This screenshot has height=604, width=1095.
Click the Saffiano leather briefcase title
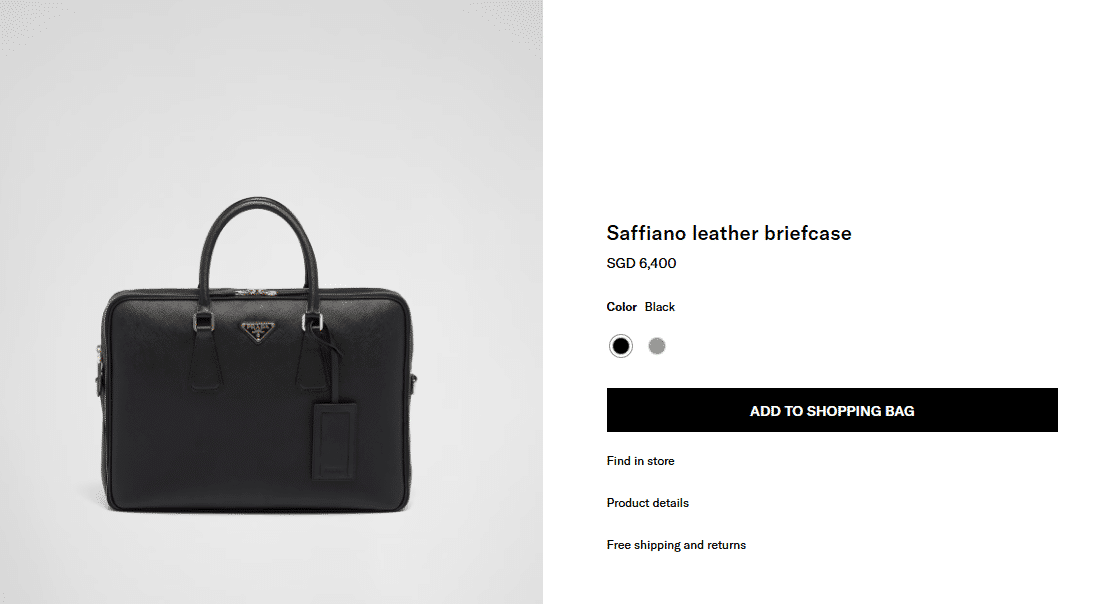(x=728, y=233)
